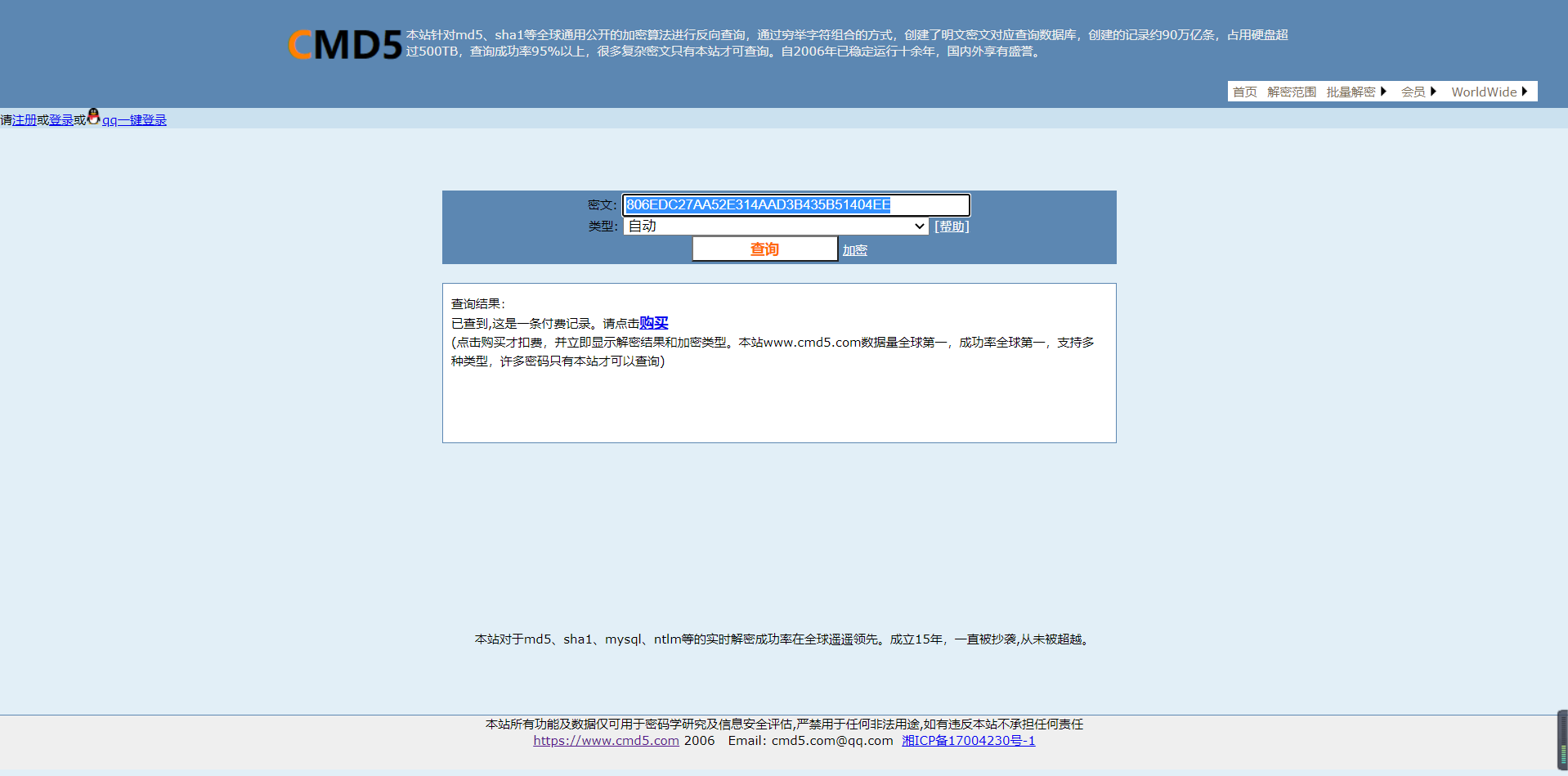Click the 购买 purchase link in results
This screenshot has width=1568, height=776.
[654, 323]
